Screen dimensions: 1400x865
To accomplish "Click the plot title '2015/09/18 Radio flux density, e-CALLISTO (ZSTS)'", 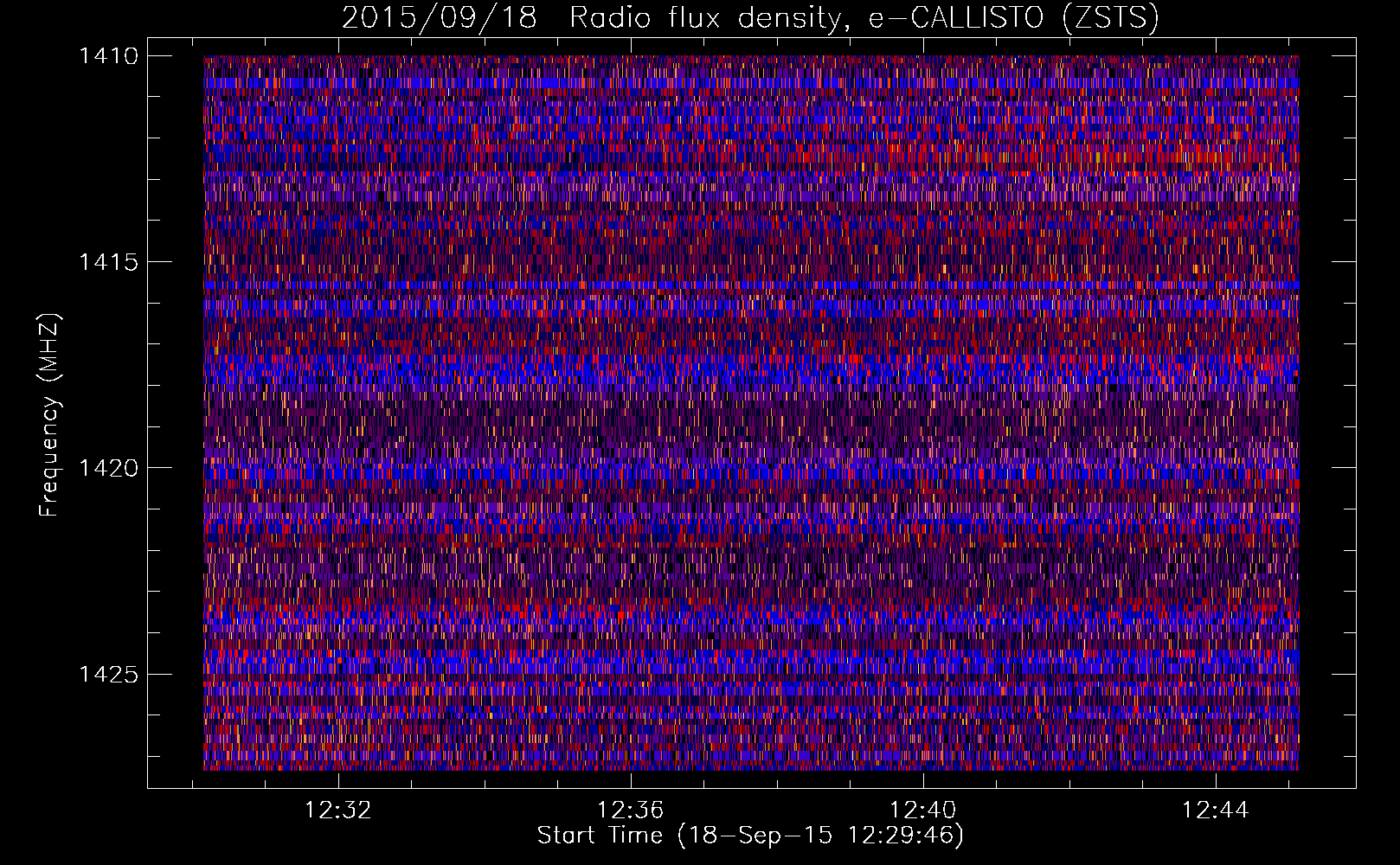I will [750, 18].
